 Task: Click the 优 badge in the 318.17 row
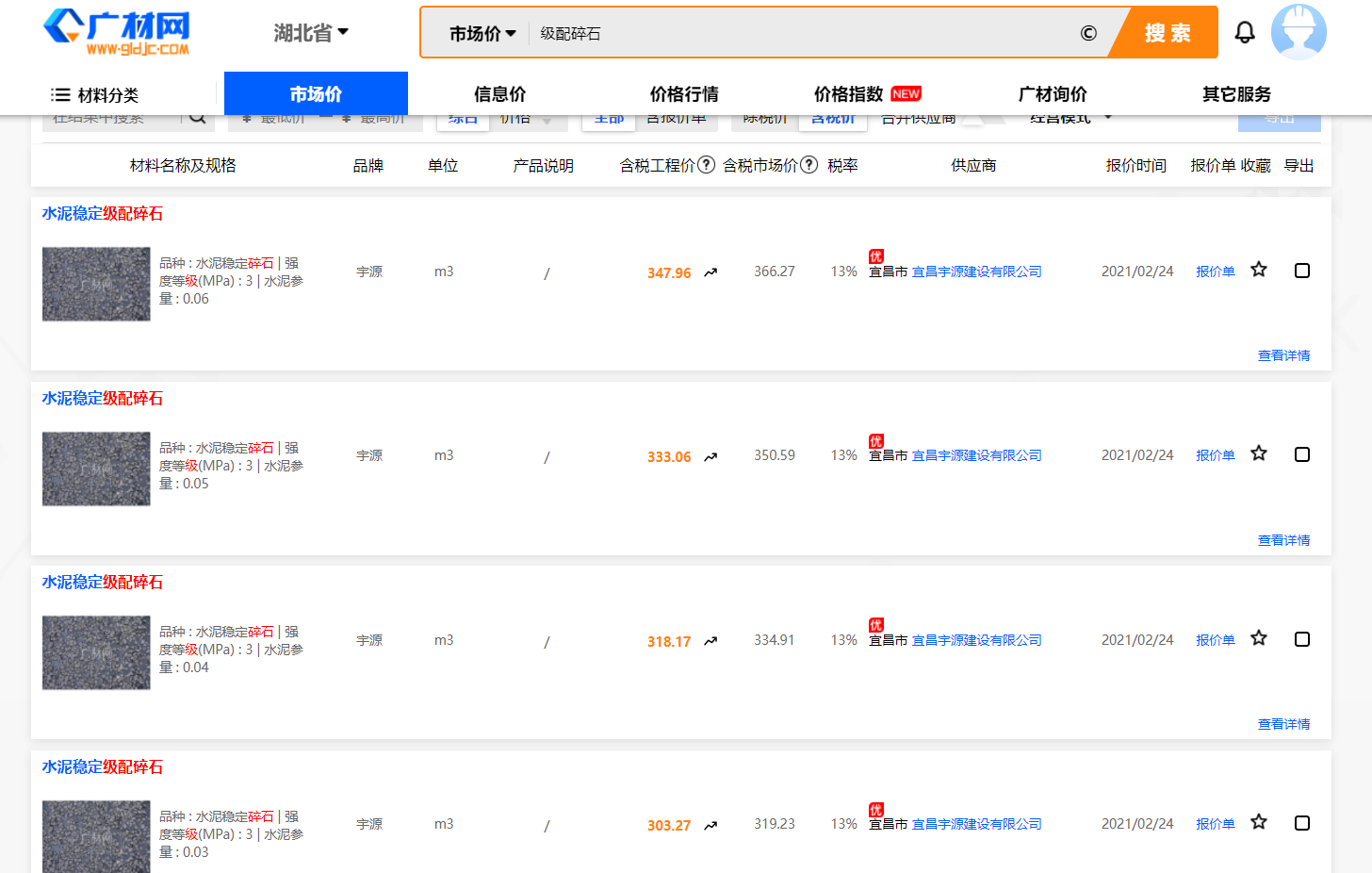pos(876,625)
